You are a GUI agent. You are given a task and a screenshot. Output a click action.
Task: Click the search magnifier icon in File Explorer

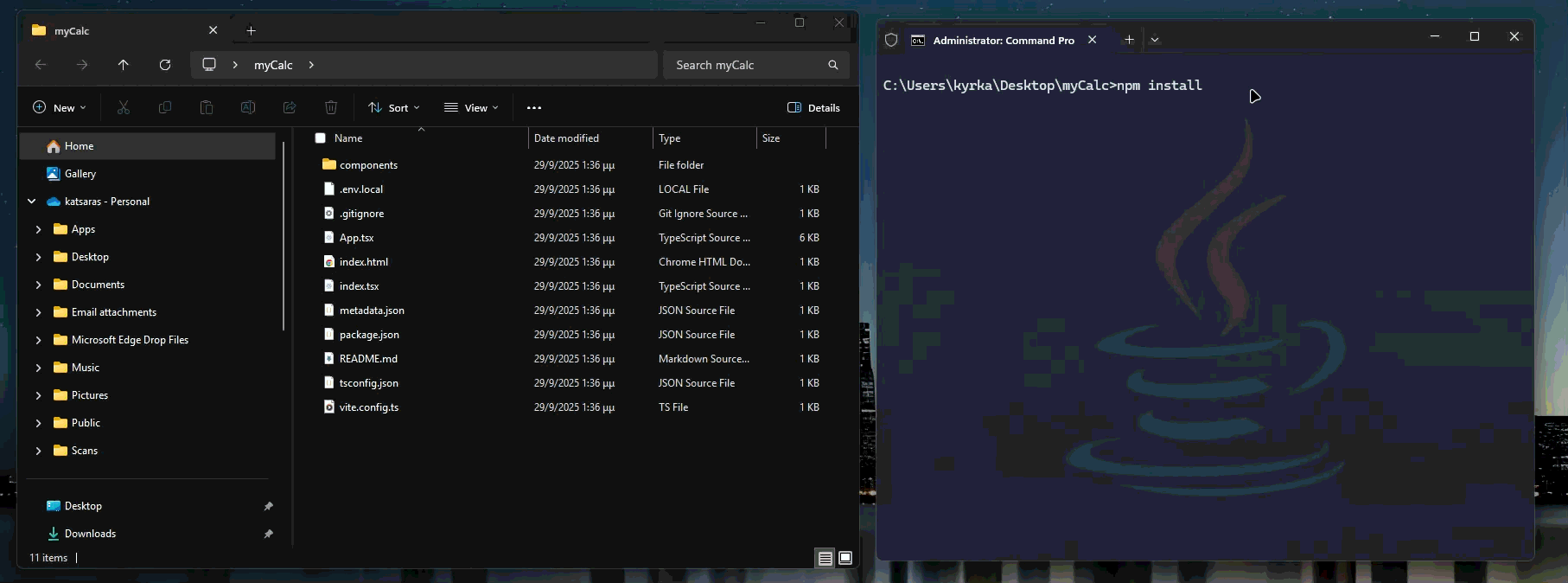pos(833,65)
